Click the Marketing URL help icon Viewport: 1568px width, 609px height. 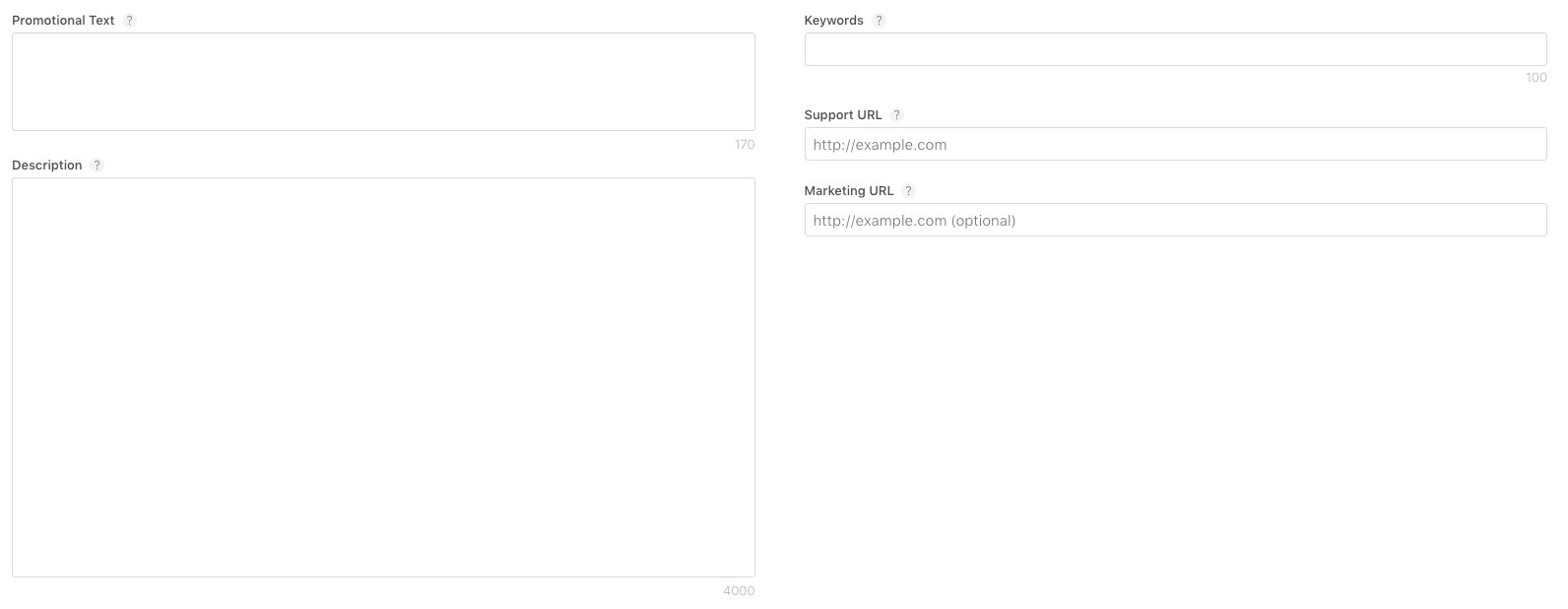tap(908, 191)
